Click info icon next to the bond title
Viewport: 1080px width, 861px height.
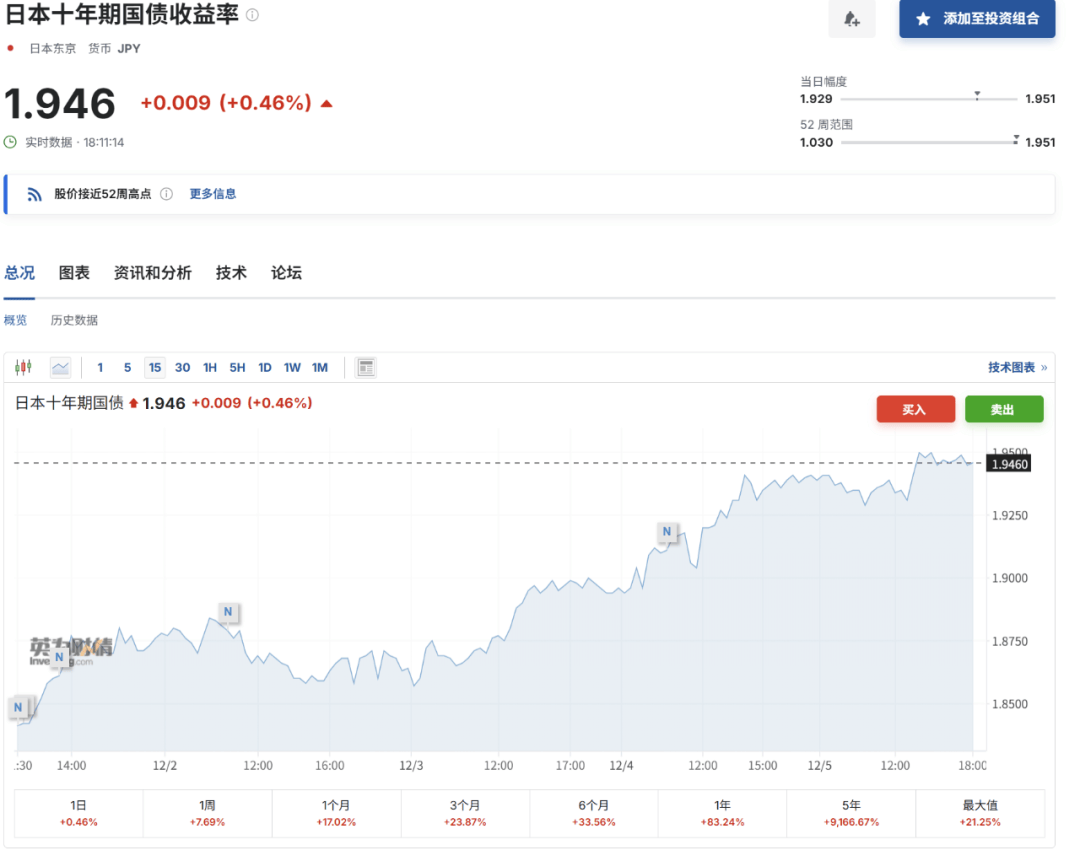[252, 15]
